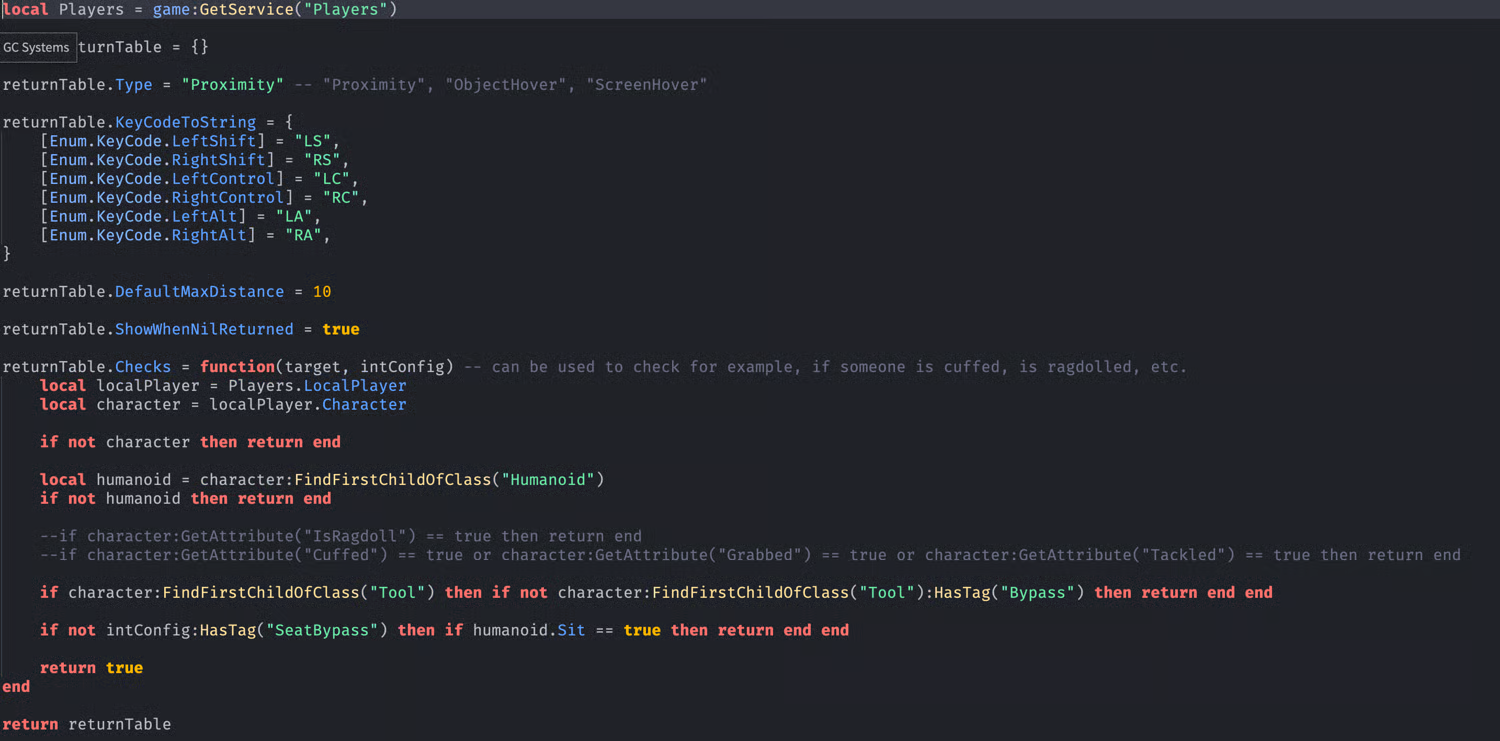Image resolution: width=1500 pixels, height=741 pixels.
Task: Click the GC Systems tooltip label
Action: click(x=36, y=47)
